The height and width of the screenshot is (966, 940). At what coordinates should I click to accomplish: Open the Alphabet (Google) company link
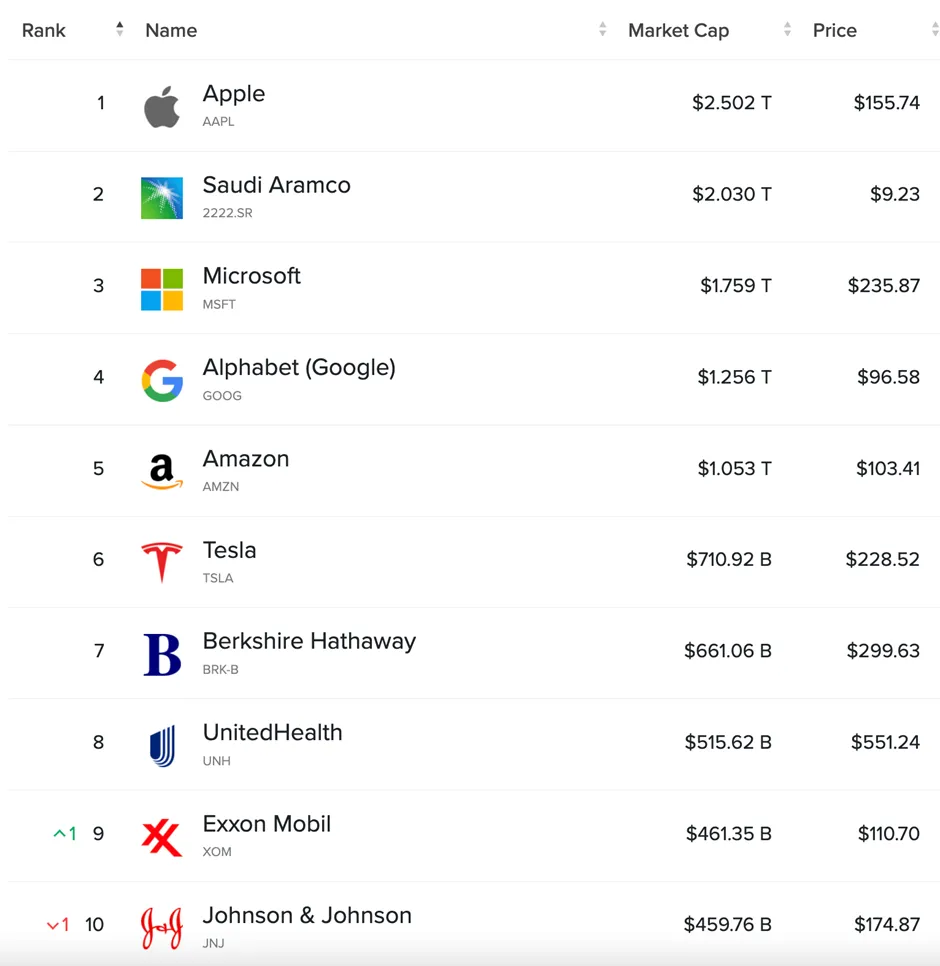pyautogui.click(x=299, y=368)
